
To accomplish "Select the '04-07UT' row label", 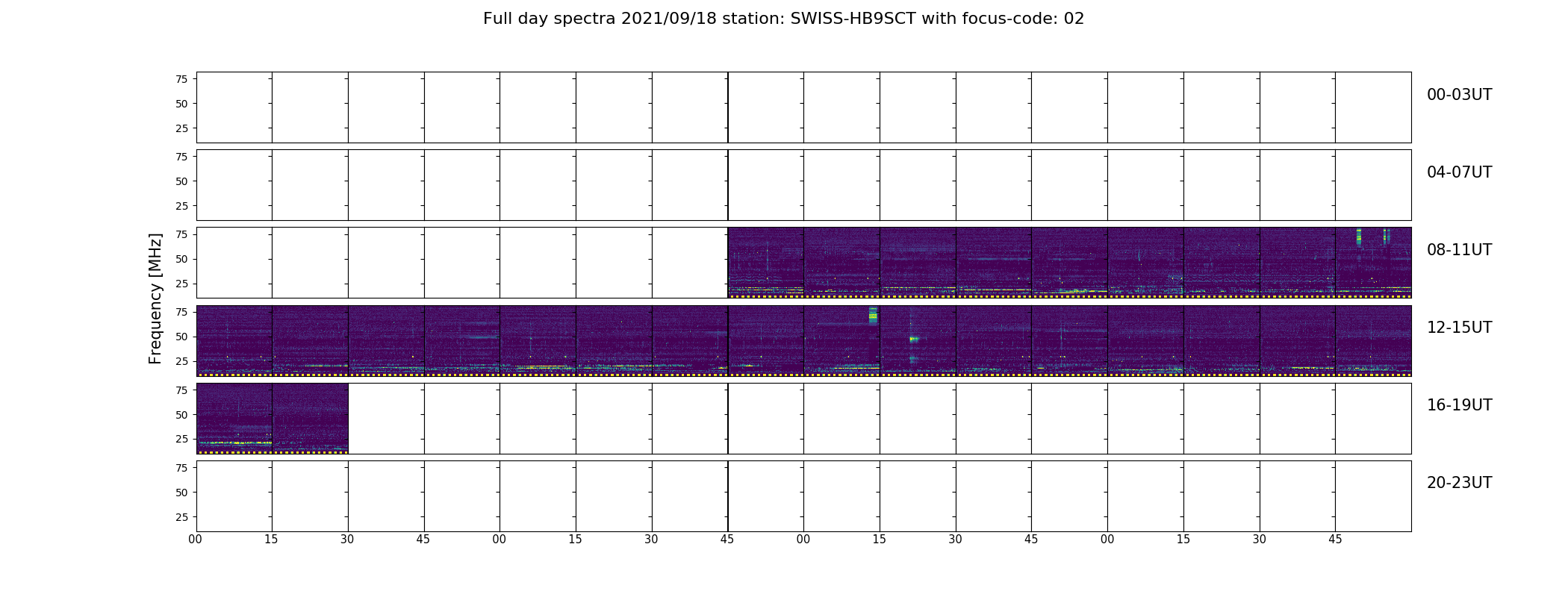I will (1459, 172).
